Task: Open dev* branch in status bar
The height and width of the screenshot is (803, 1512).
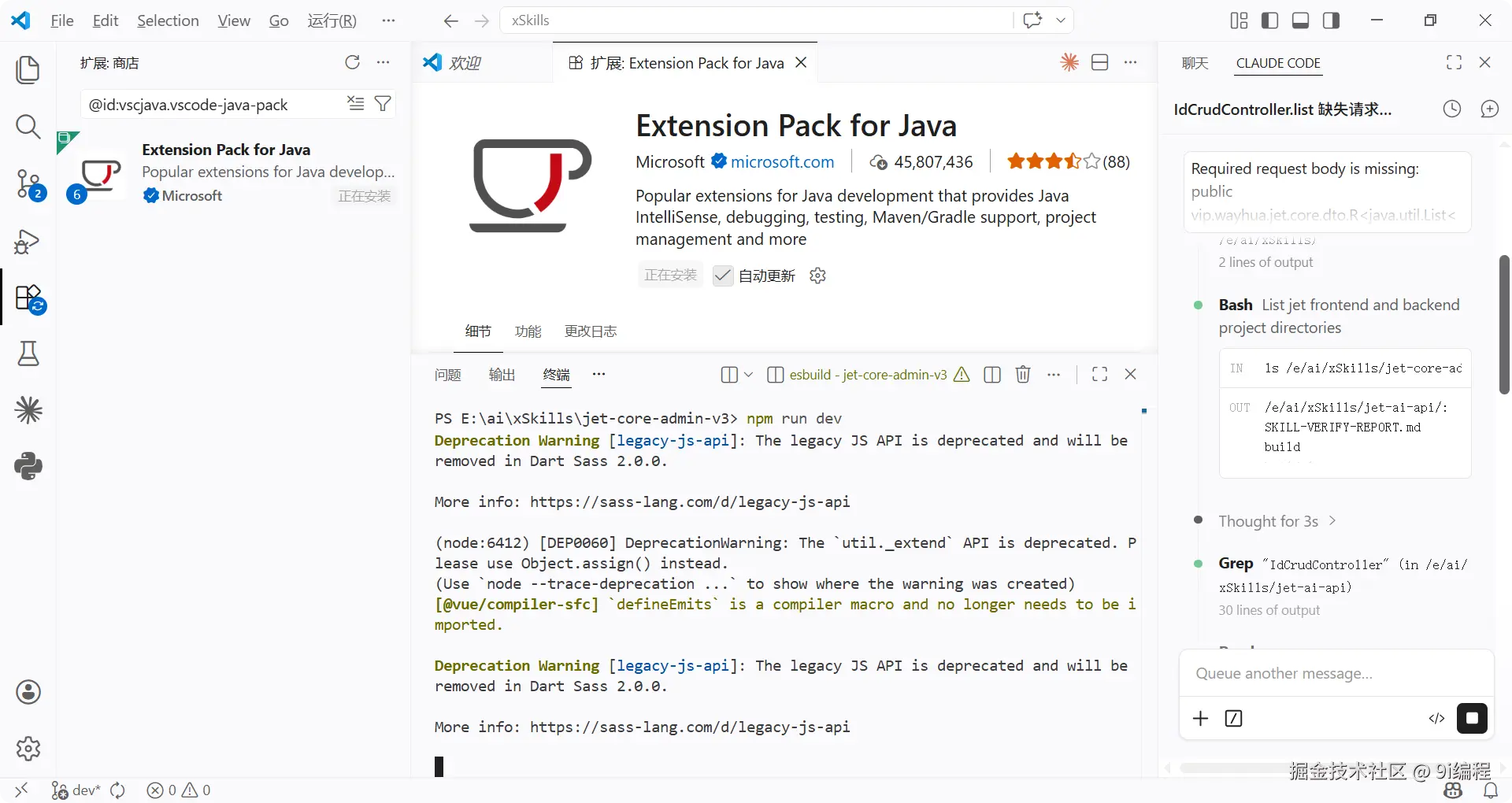Action: click(x=76, y=790)
